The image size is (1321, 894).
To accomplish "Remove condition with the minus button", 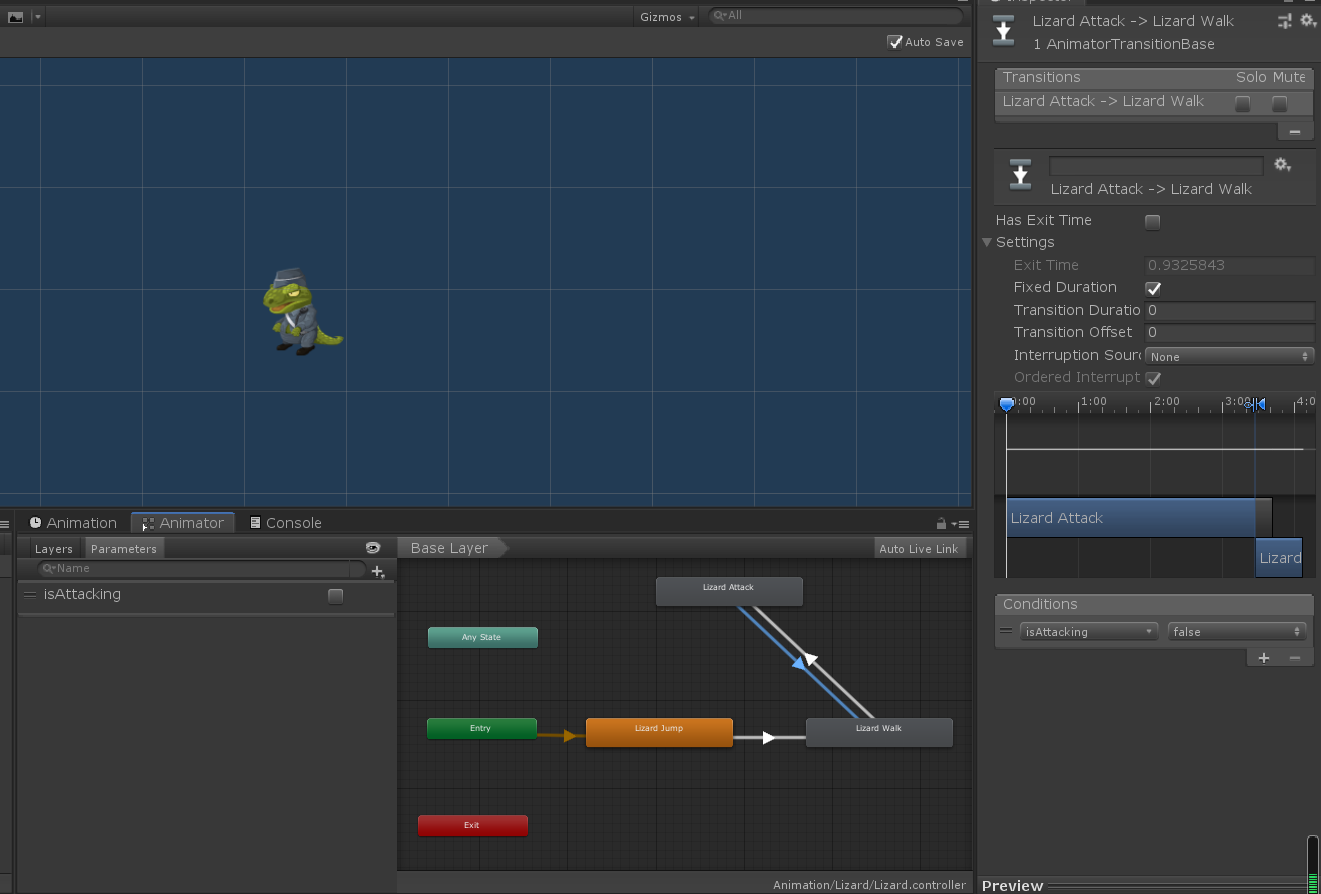I will (1295, 657).
